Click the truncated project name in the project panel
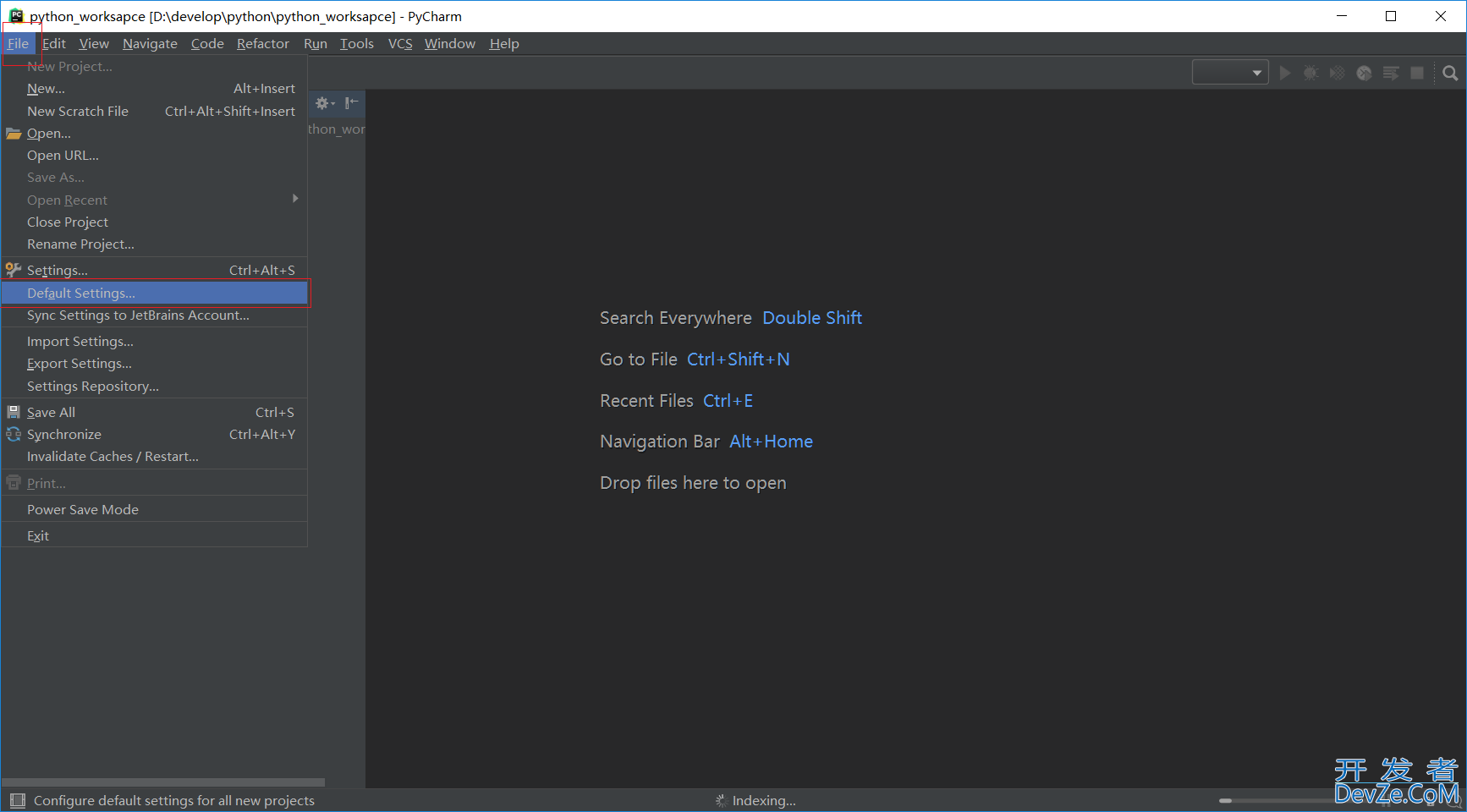This screenshot has height=812, width=1467. point(337,129)
